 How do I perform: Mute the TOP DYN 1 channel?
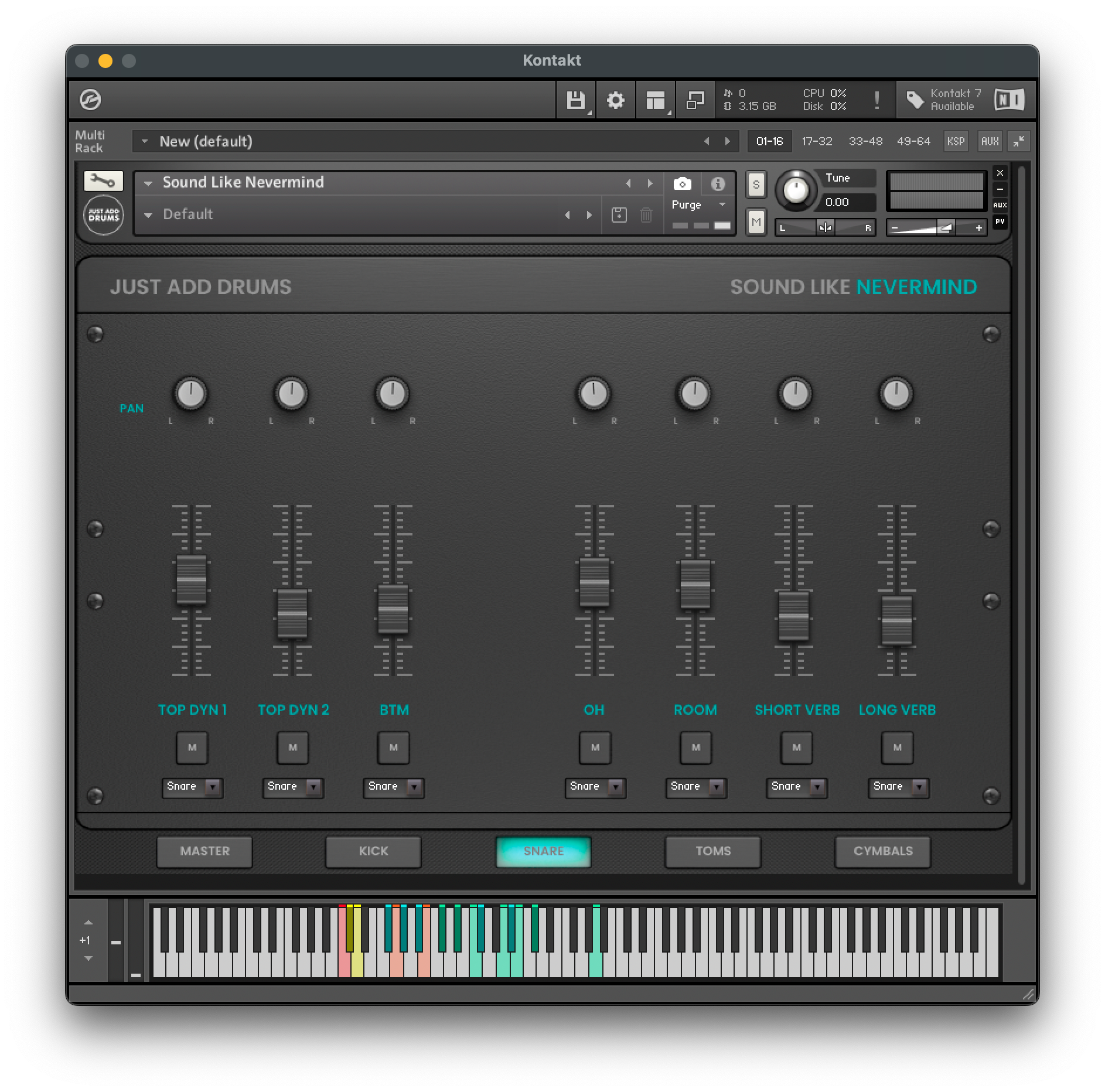click(x=192, y=748)
